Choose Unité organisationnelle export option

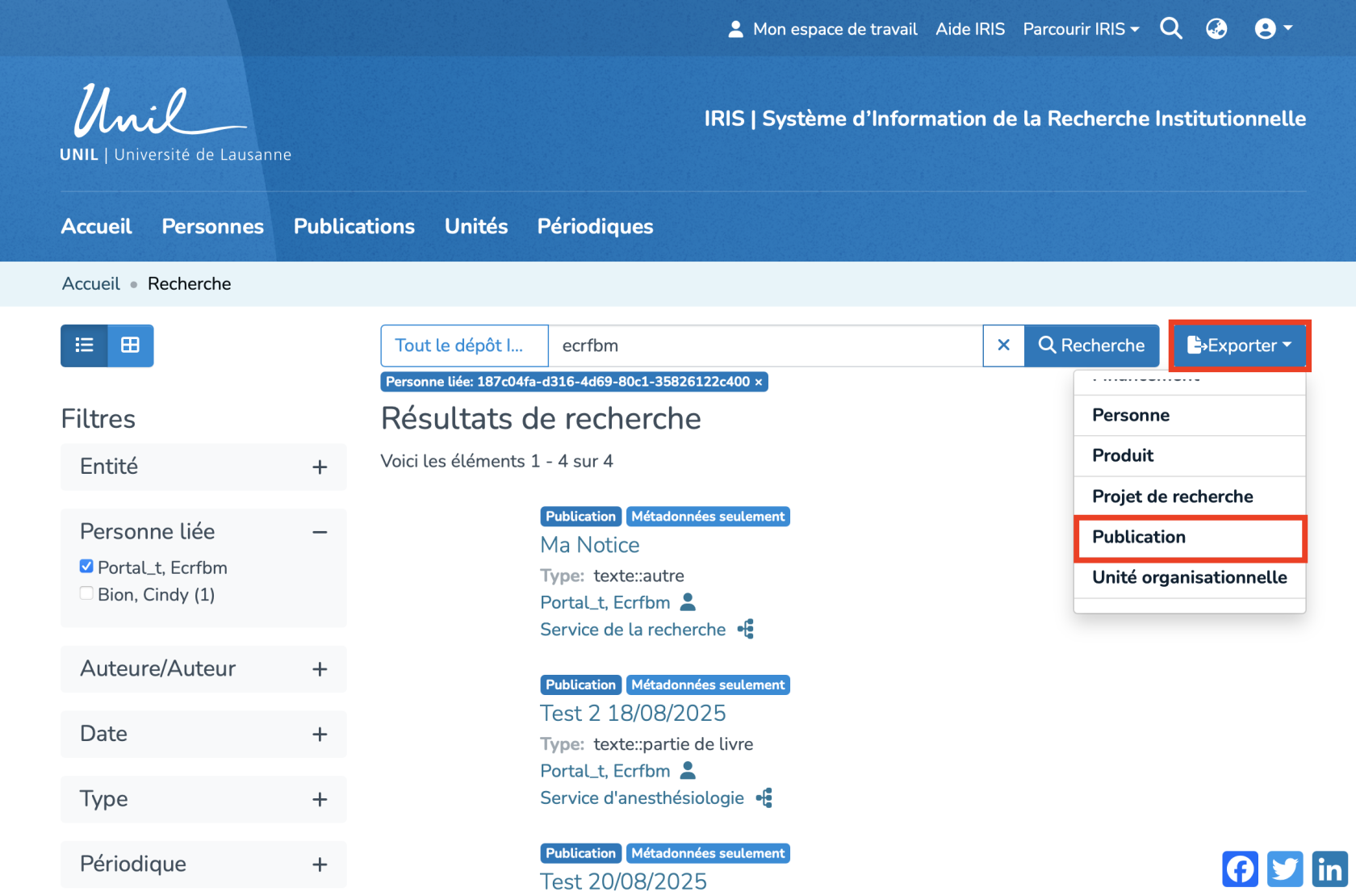click(1189, 577)
